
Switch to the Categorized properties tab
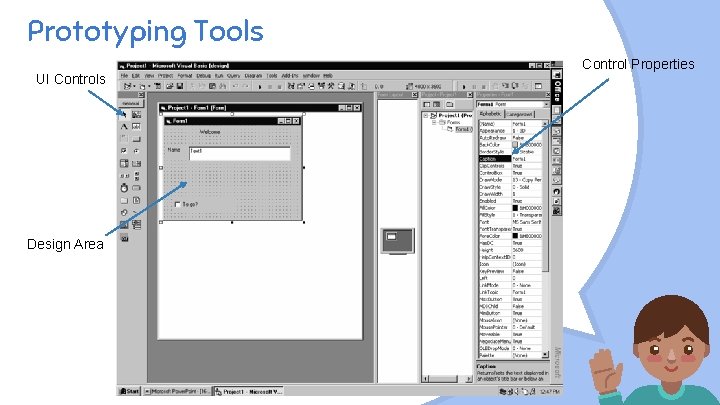pyautogui.click(x=520, y=114)
